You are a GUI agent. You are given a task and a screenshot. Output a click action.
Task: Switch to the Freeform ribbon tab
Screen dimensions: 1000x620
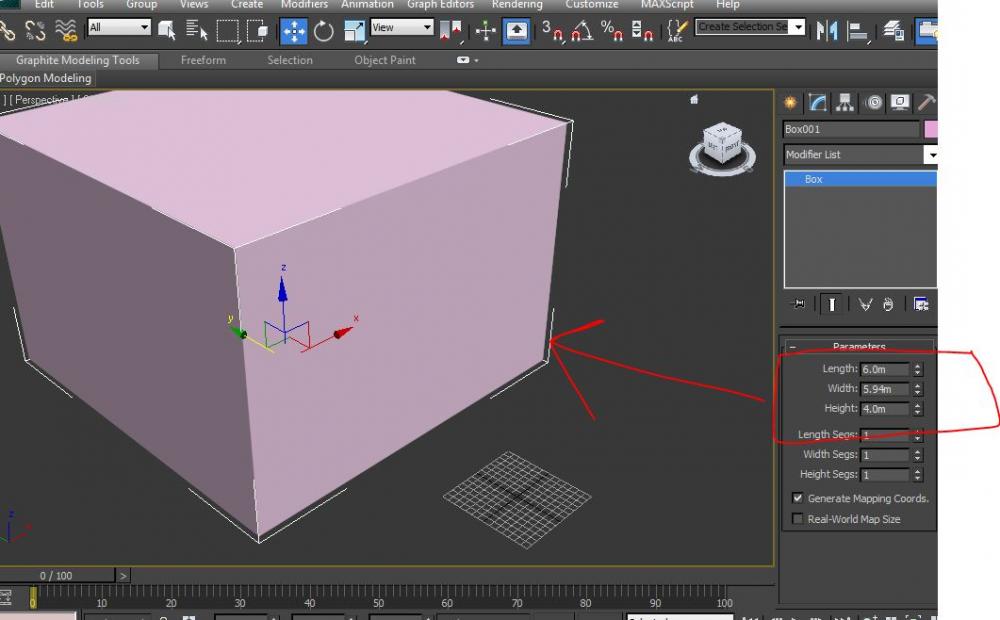click(202, 60)
